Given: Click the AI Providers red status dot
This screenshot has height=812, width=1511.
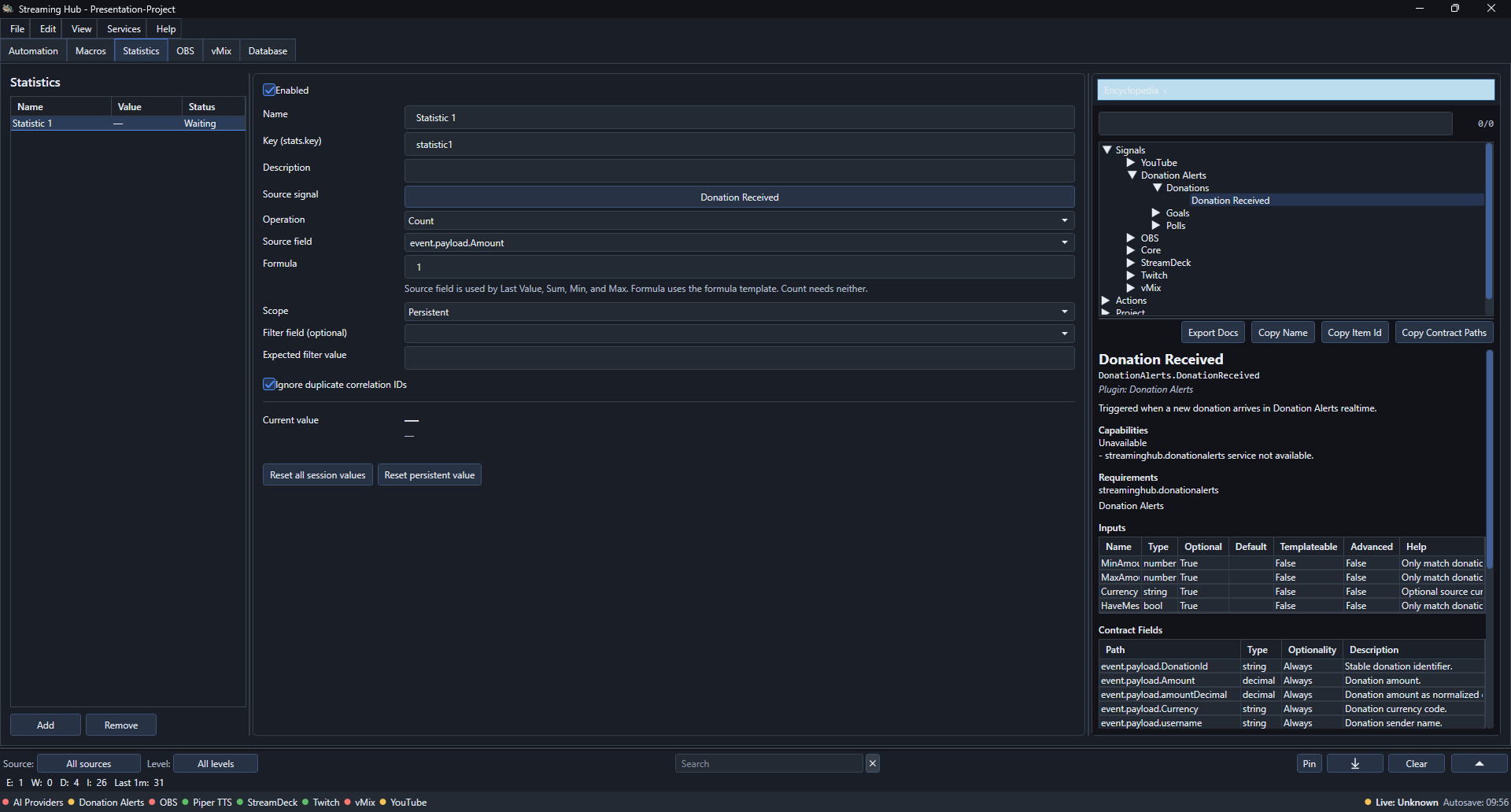Looking at the screenshot, I should click(x=6, y=803).
